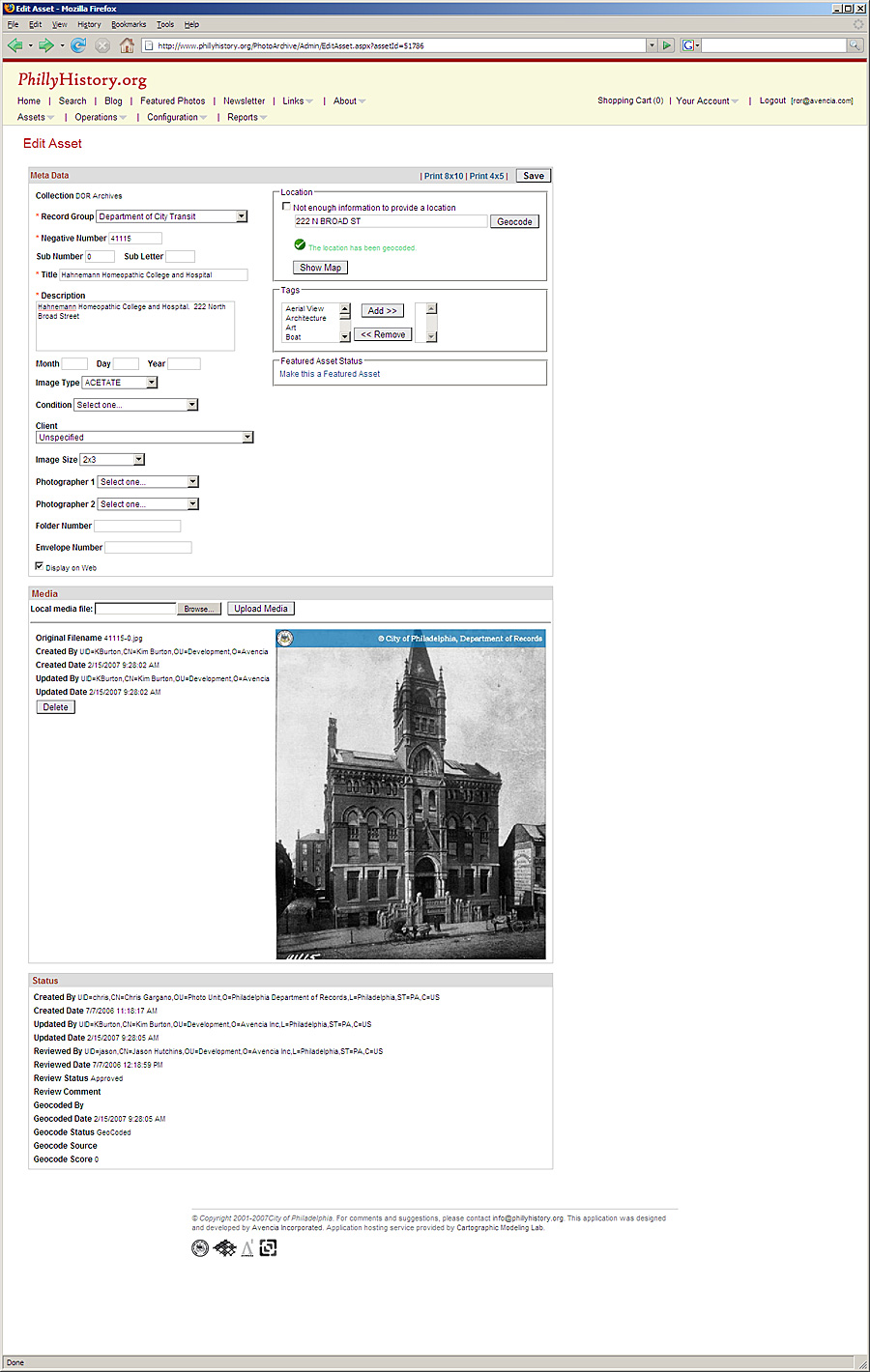
Task: Toggle the Display on Web checkbox
Action: click(x=40, y=566)
